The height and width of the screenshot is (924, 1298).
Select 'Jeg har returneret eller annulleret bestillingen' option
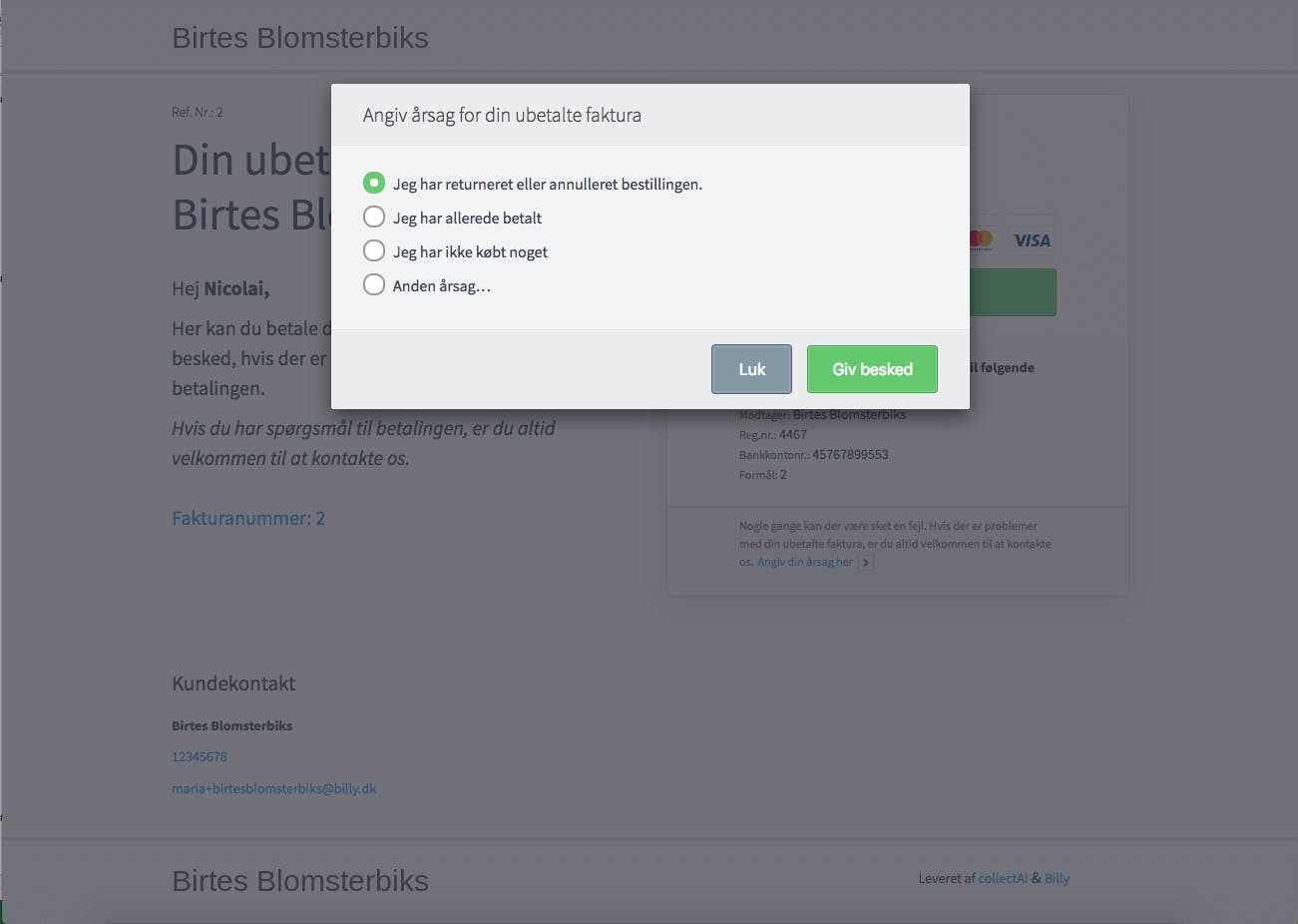pos(374,183)
